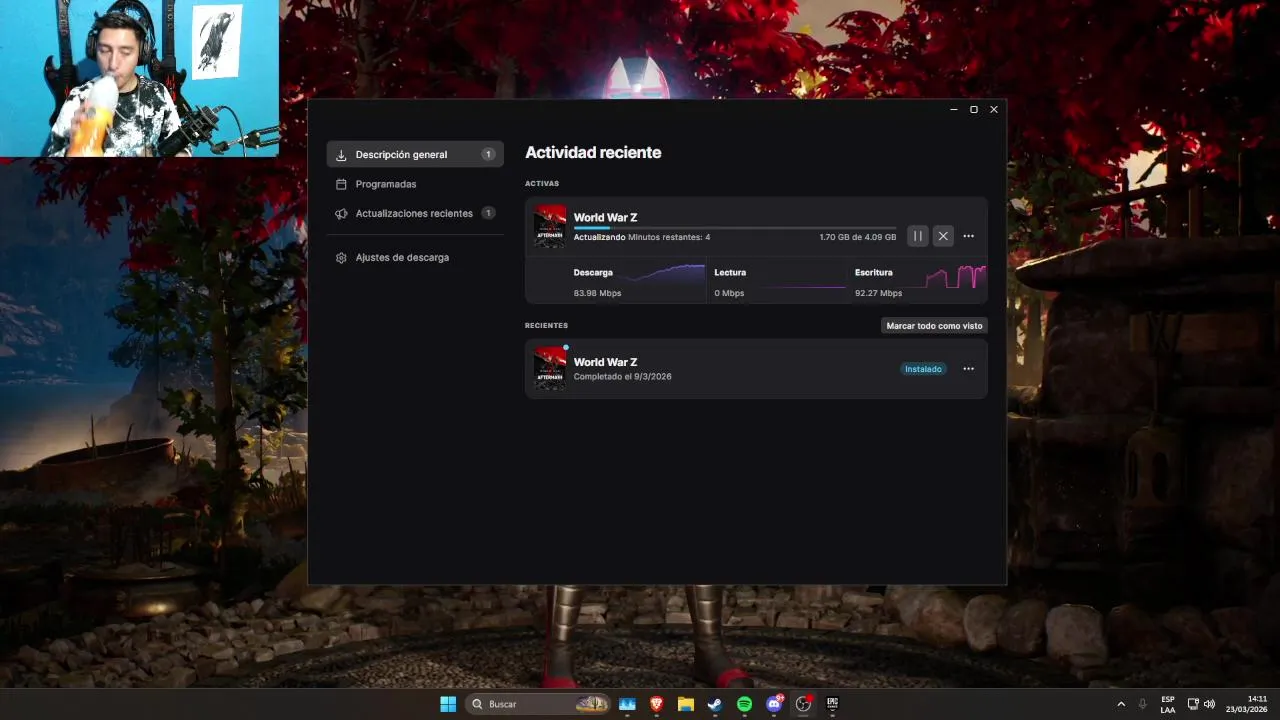Click World War Z thumbnail in Activas
This screenshot has height=720, width=1280.
coord(550,227)
